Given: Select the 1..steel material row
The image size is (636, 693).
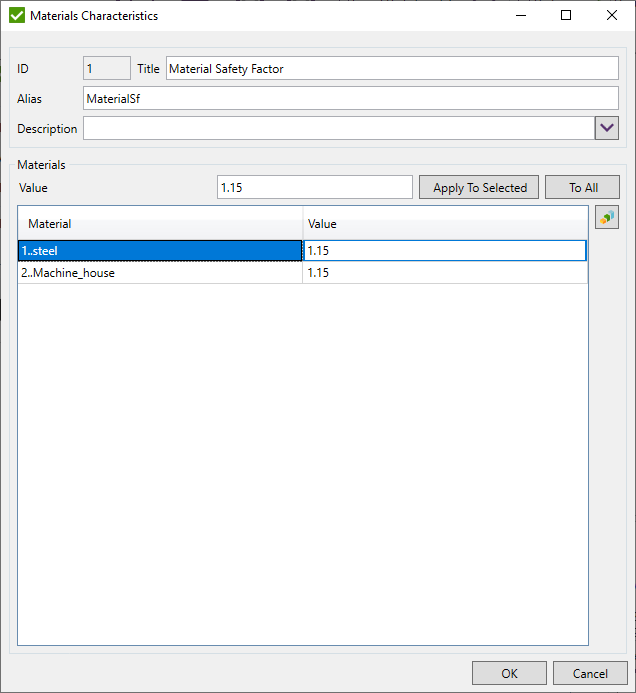Looking at the screenshot, I should pos(160,250).
